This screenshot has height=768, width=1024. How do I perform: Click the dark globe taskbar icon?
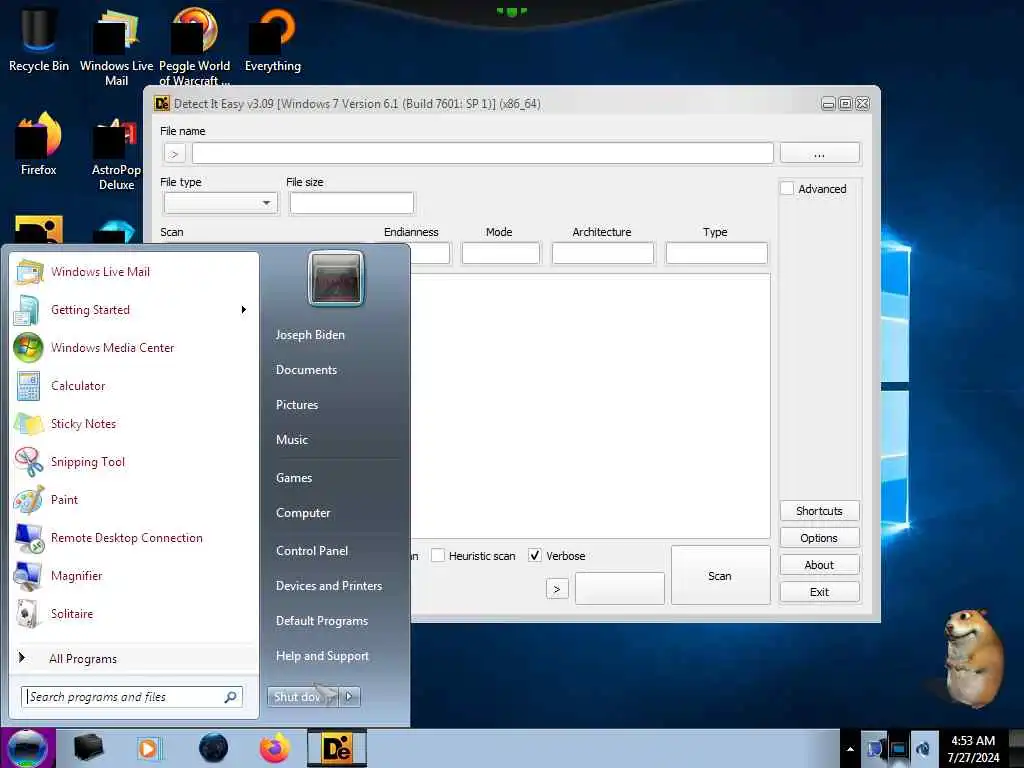click(x=213, y=748)
